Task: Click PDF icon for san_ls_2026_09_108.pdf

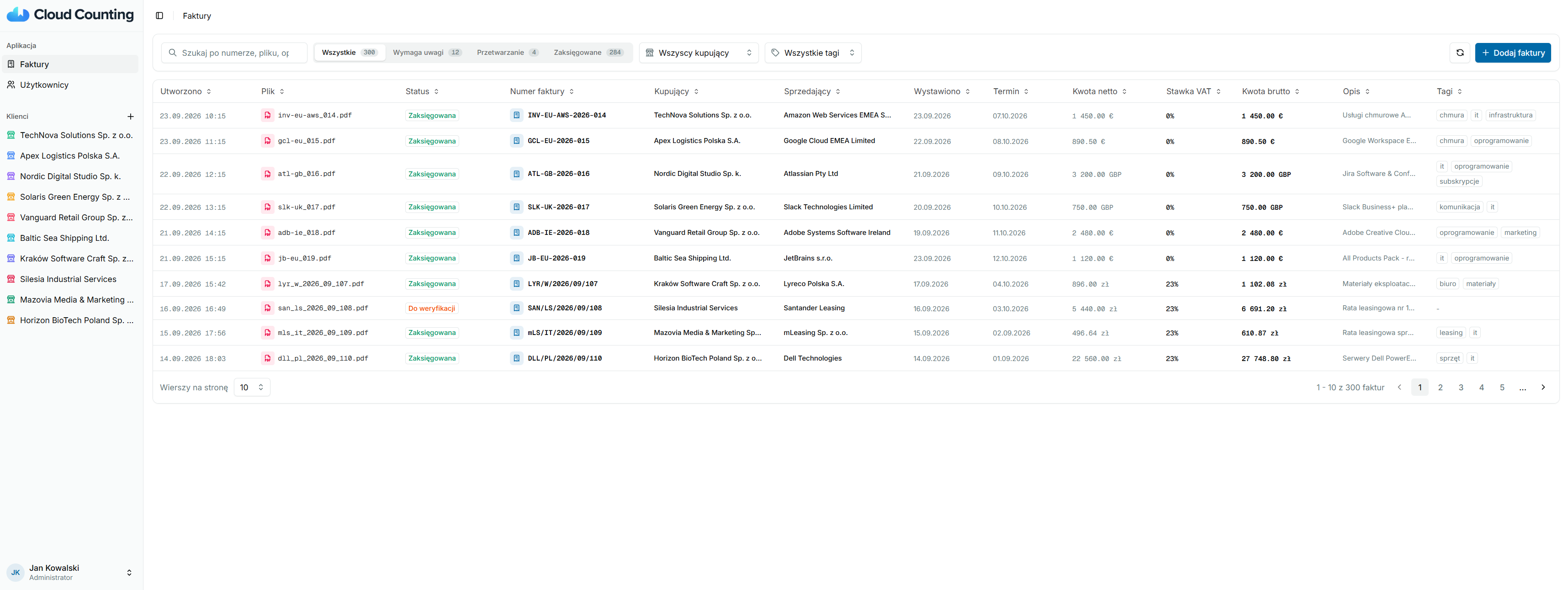Action: (x=267, y=308)
